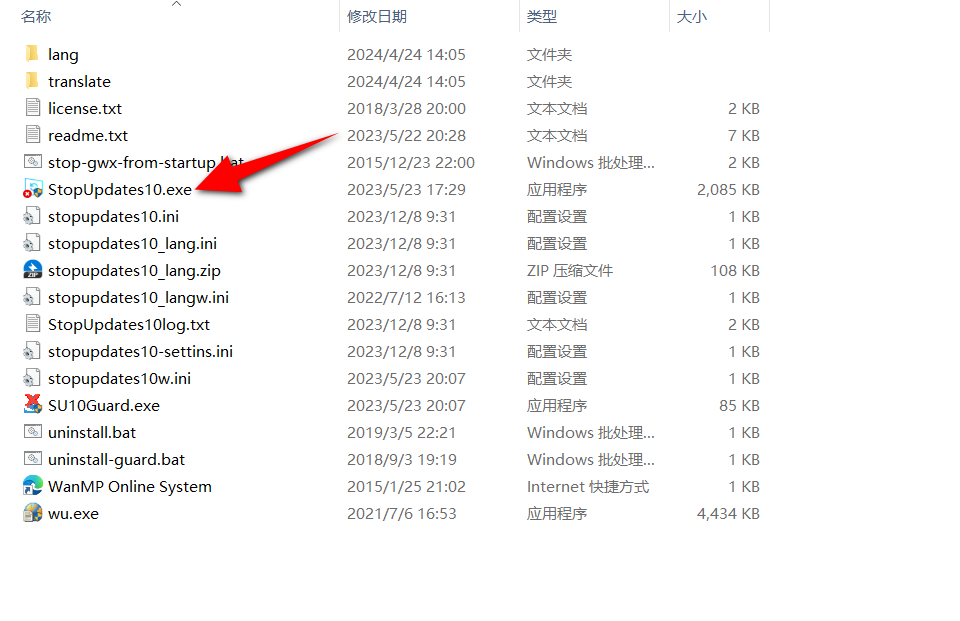The width and height of the screenshot is (960, 621).
Task: Click the 2,085 KB size value
Action: pyautogui.click(x=728, y=189)
